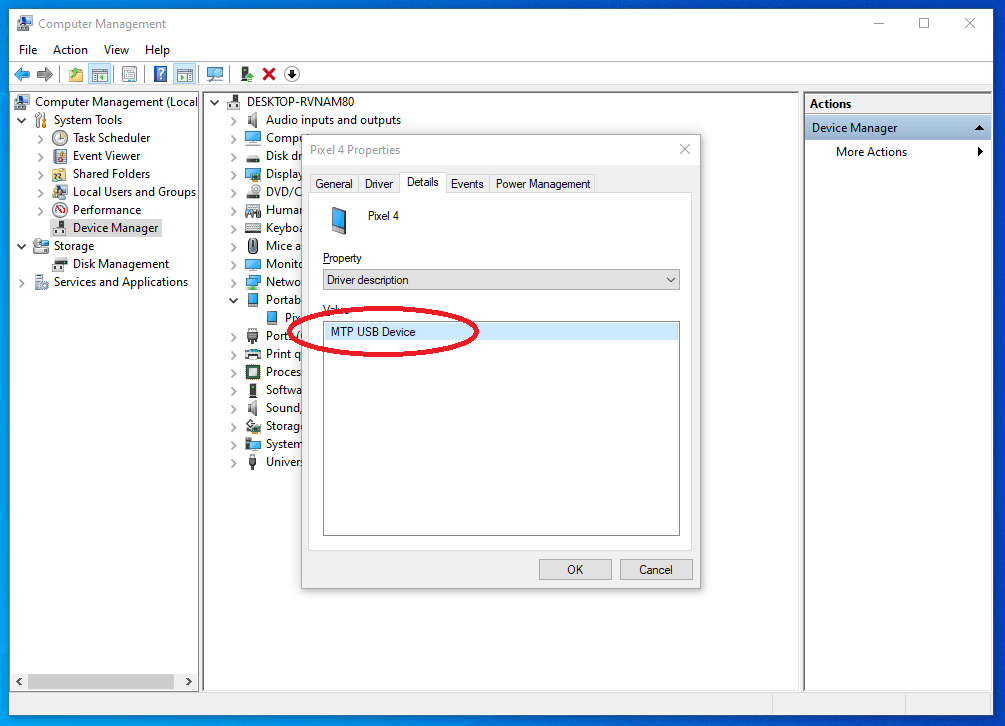The height and width of the screenshot is (726, 1005).
Task: Select Disk Management in the tree
Action: 120,264
